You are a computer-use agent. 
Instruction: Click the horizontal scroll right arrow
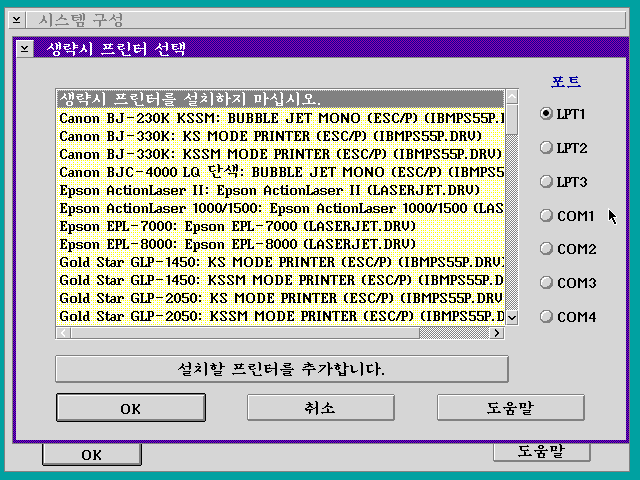point(496,333)
